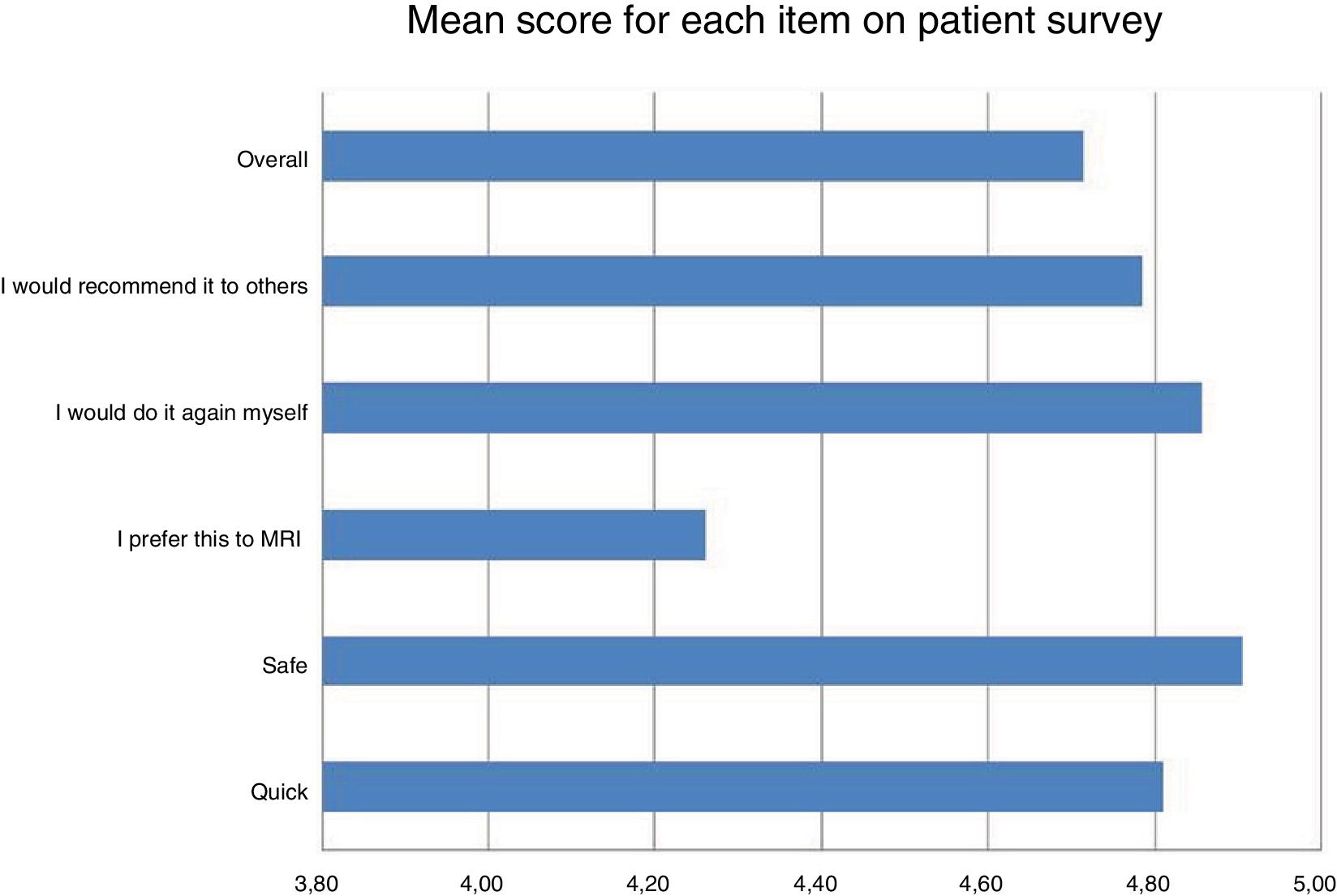The height and width of the screenshot is (896, 1337).
Task: Select the 4,00 axis tick label
Action: (482, 884)
